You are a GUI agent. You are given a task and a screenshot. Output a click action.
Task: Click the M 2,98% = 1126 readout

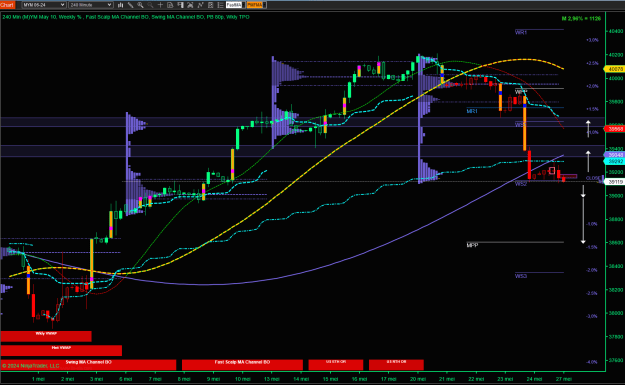[581, 18]
